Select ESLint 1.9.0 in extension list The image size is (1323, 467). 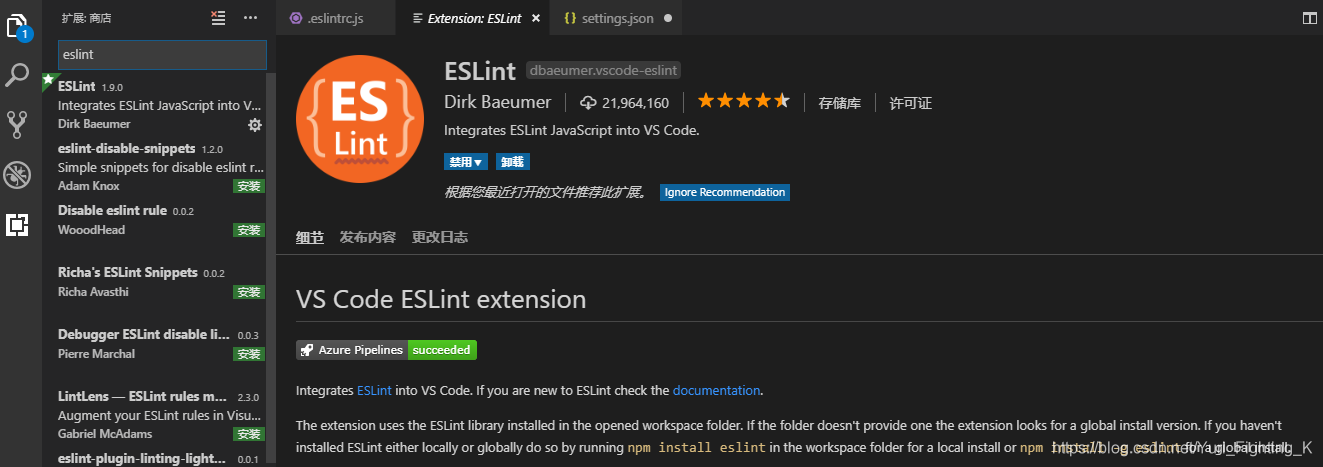155,105
